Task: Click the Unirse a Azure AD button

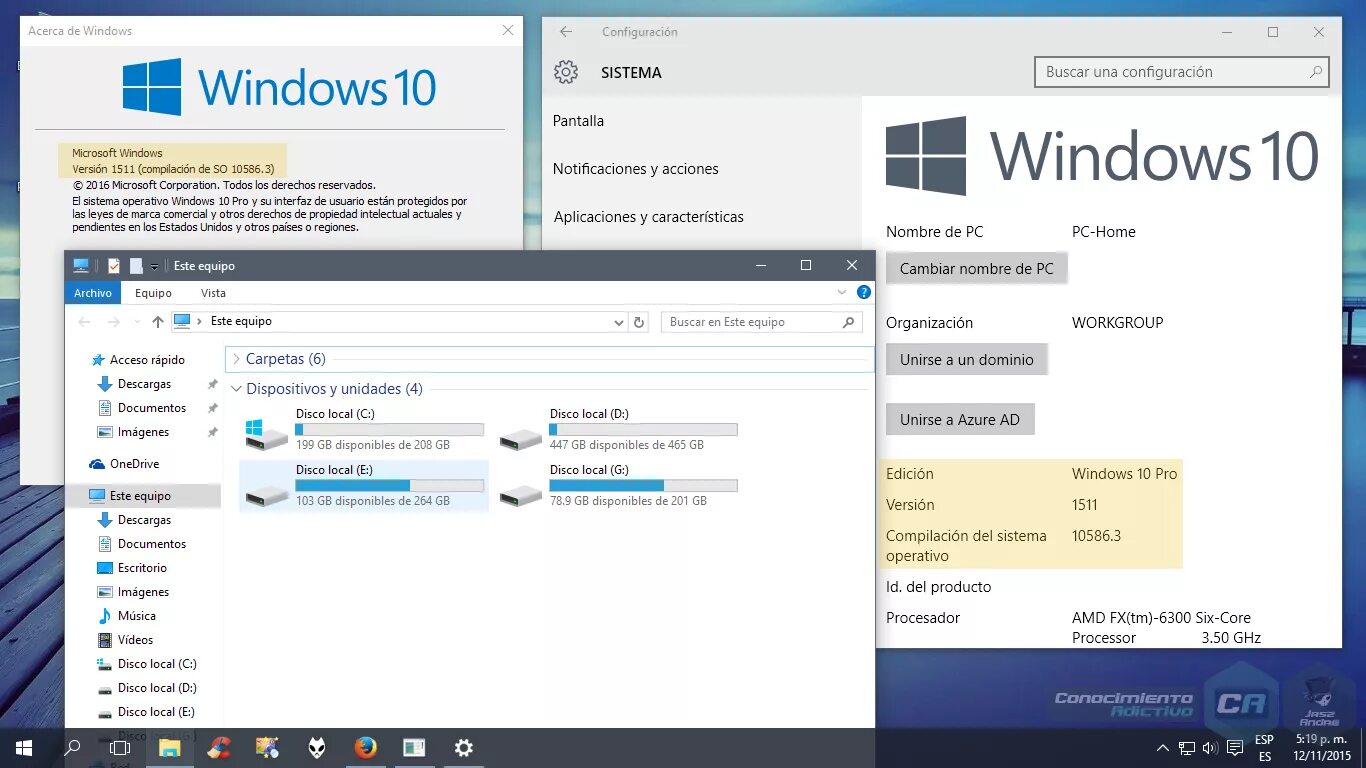Action: (959, 419)
